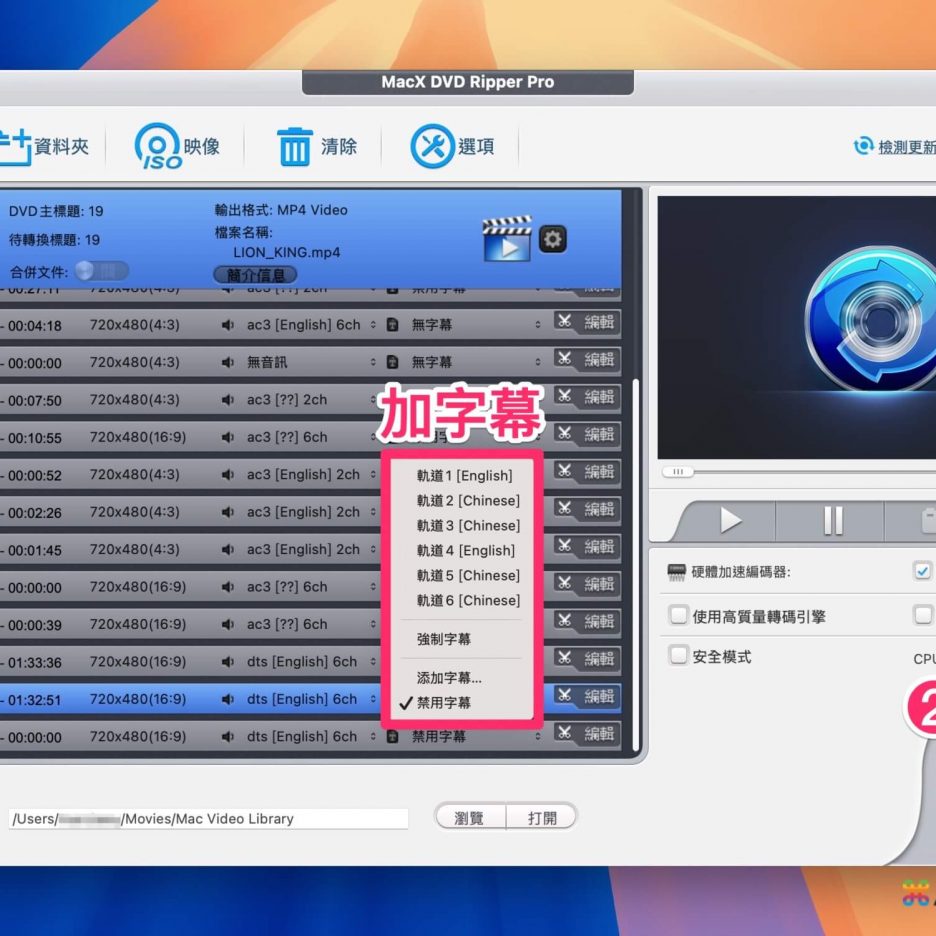Viewport: 936px width, 936px height.
Task: Click the folder add icon
Action: [x=14, y=147]
